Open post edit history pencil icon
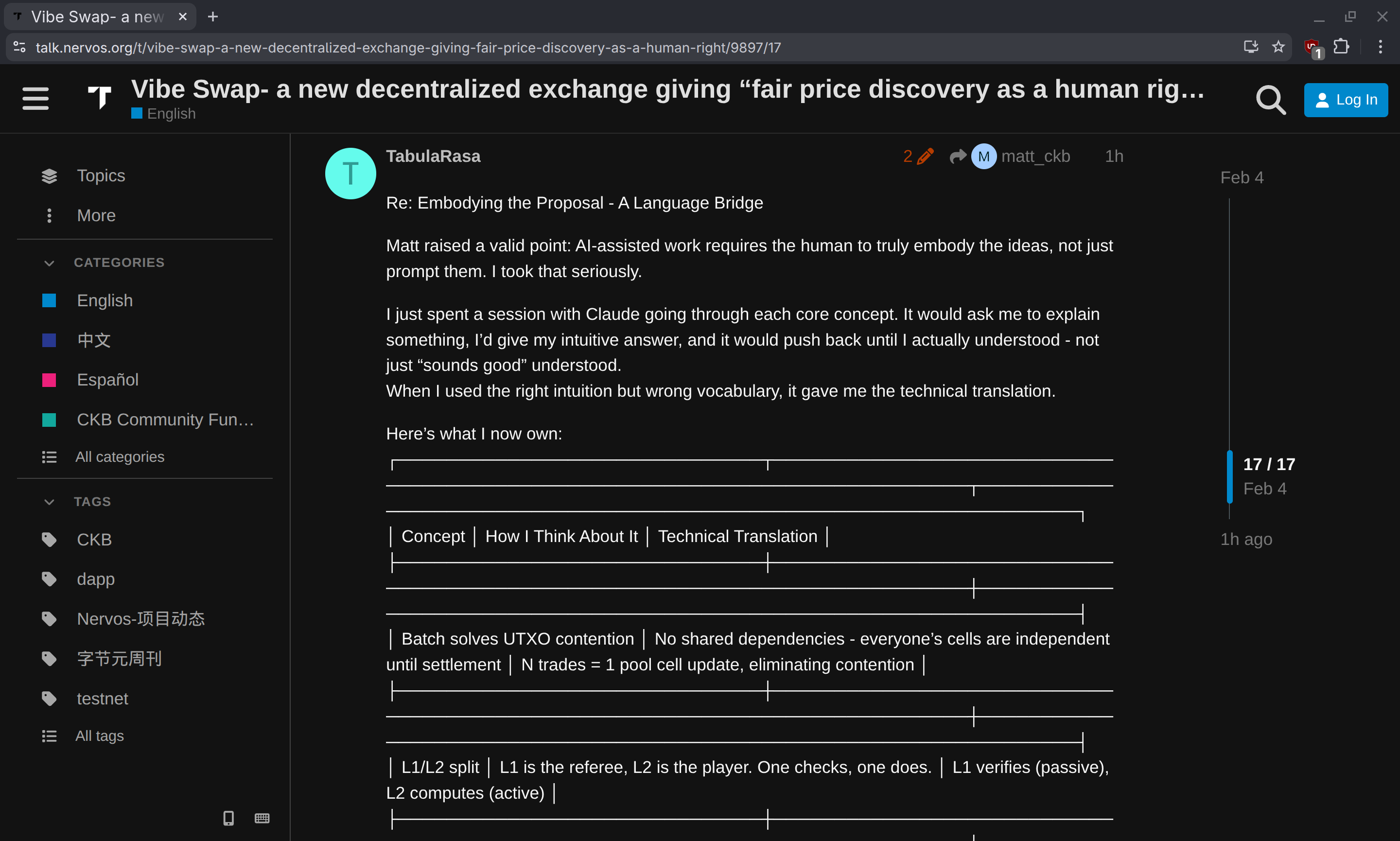This screenshot has width=1400, height=841. pyautogui.click(x=924, y=157)
